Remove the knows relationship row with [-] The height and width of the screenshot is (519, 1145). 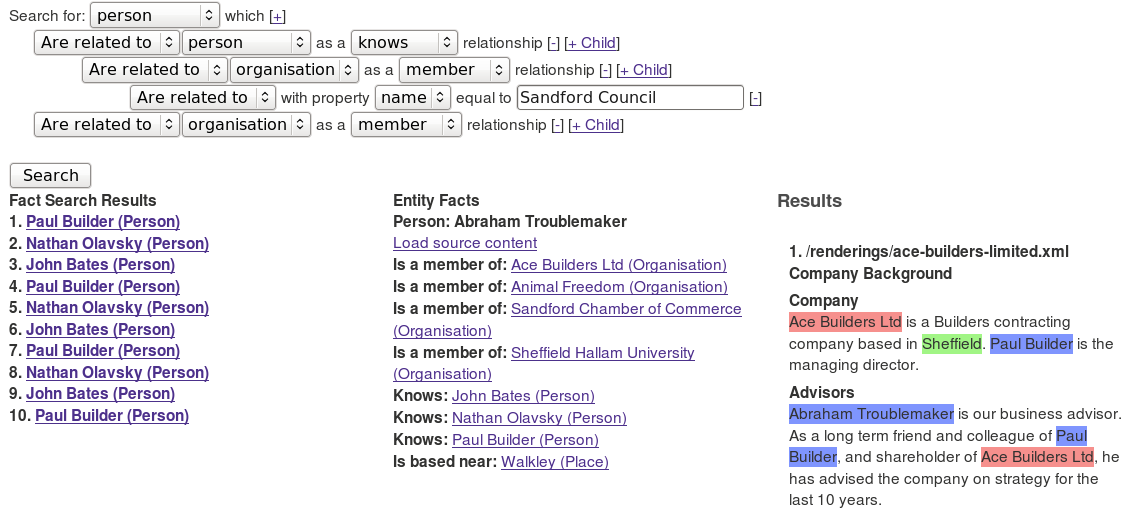[x=553, y=43]
